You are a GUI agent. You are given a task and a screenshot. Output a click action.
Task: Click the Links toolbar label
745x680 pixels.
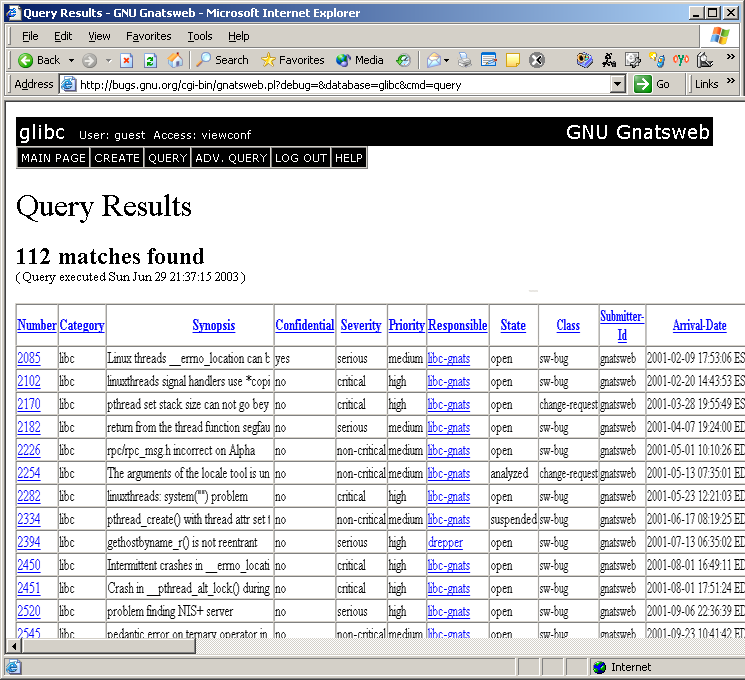[707, 85]
